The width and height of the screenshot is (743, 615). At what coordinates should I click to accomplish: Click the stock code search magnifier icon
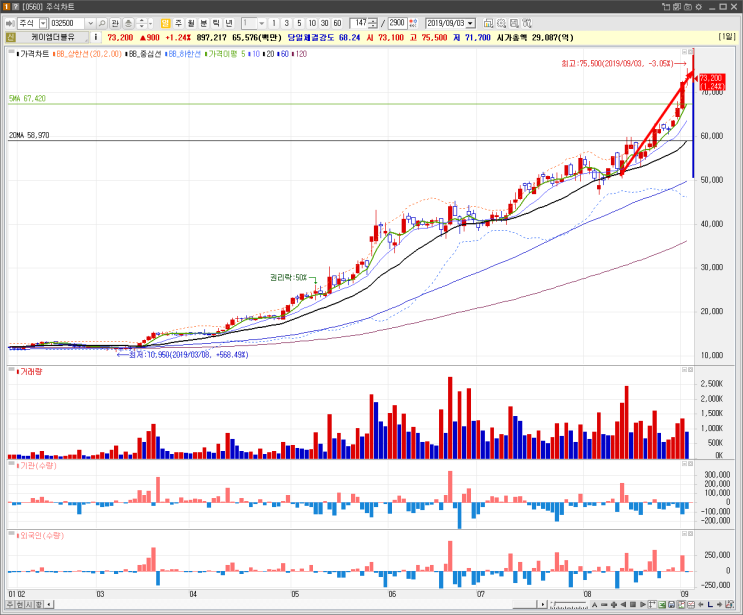point(102,23)
